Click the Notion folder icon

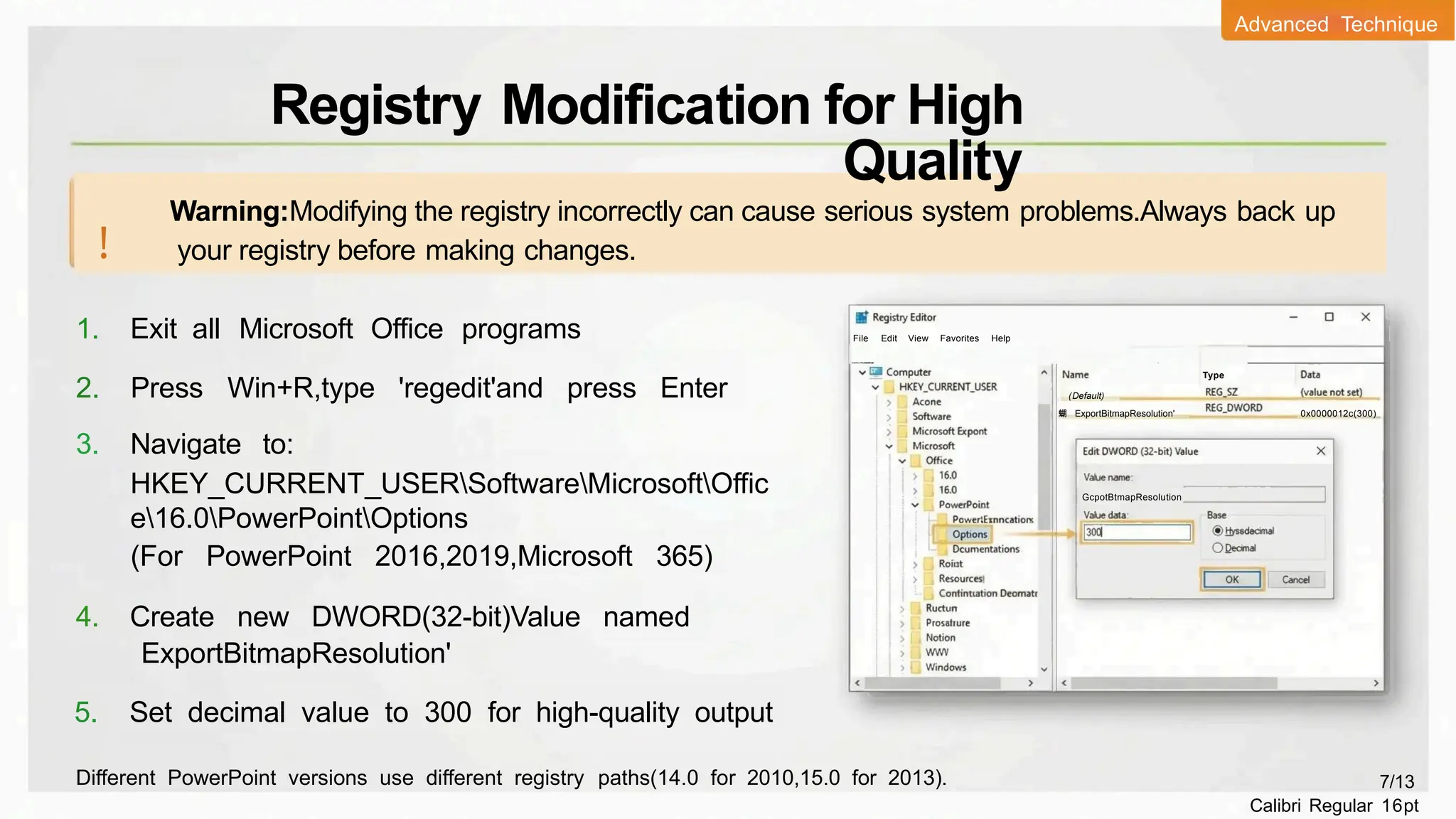click(916, 638)
